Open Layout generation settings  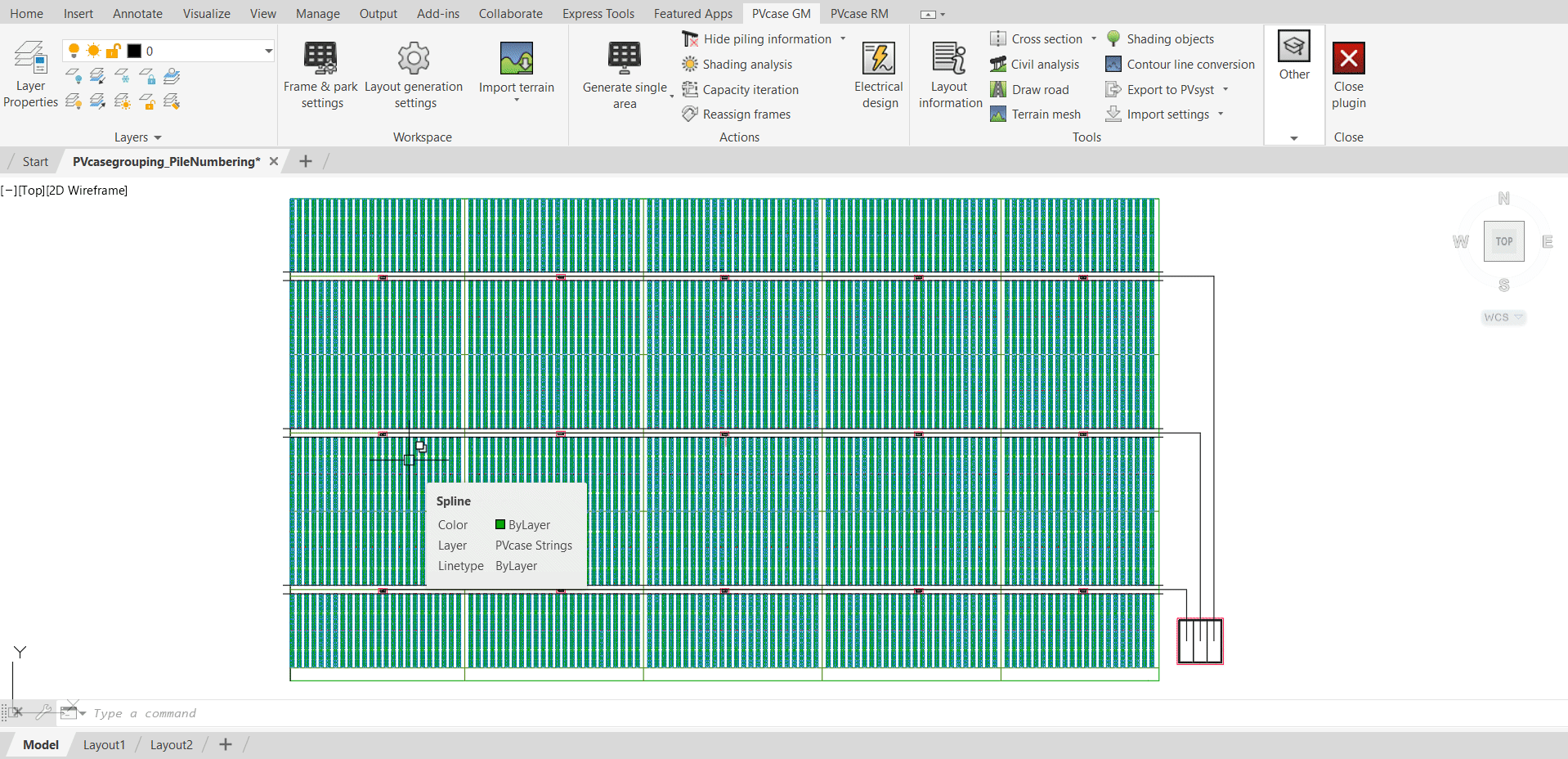pos(414,74)
